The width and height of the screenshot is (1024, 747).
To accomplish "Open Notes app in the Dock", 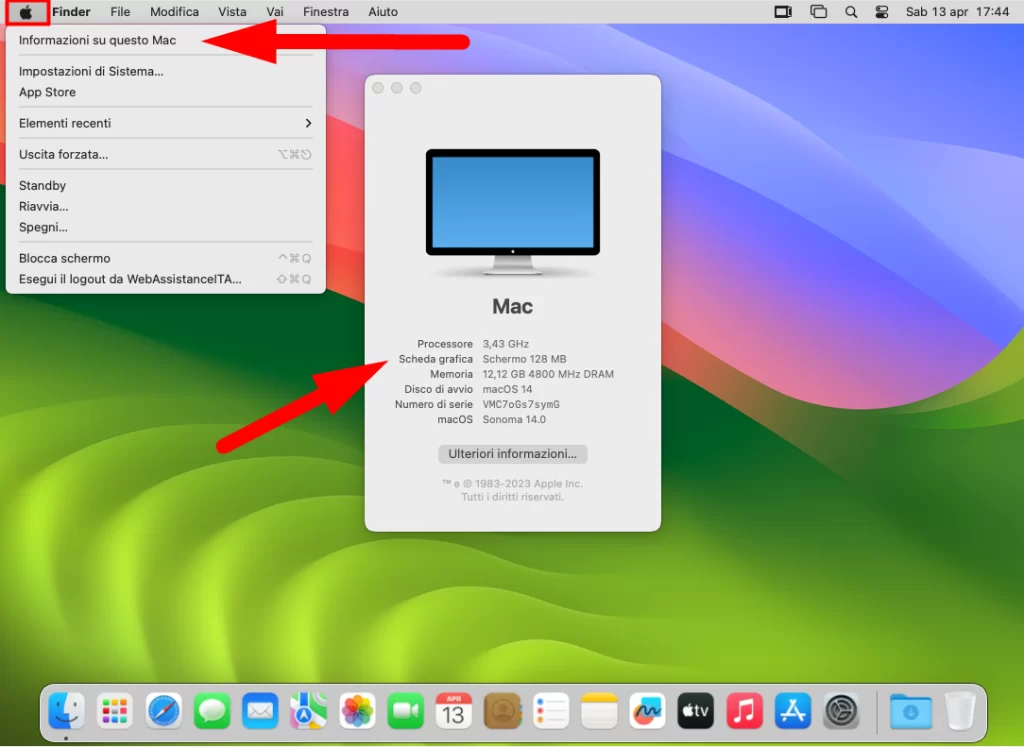I will (599, 711).
